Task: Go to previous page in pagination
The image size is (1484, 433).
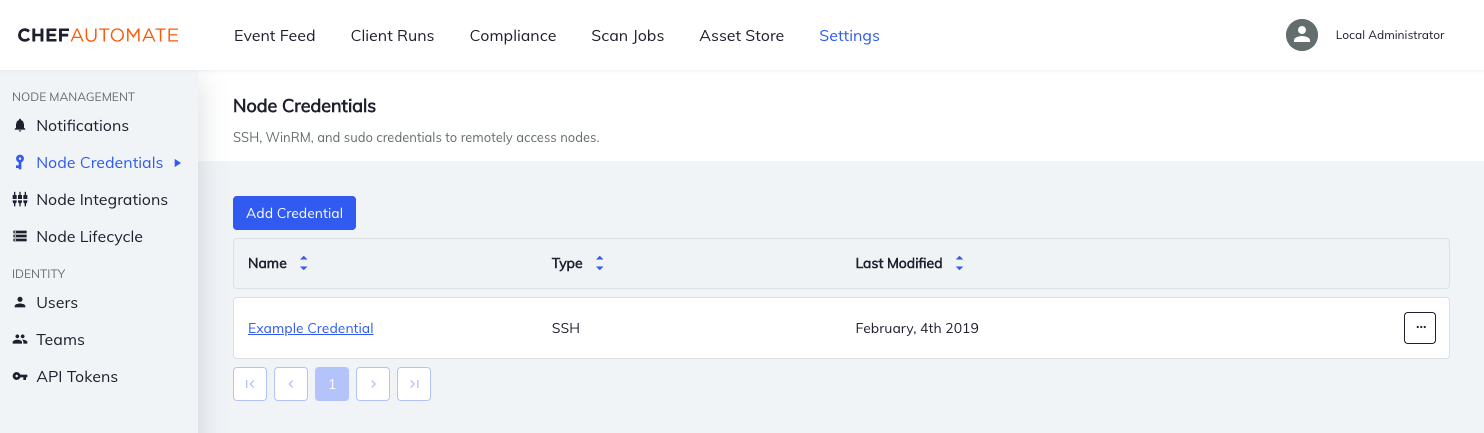Action: click(x=291, y=384)
